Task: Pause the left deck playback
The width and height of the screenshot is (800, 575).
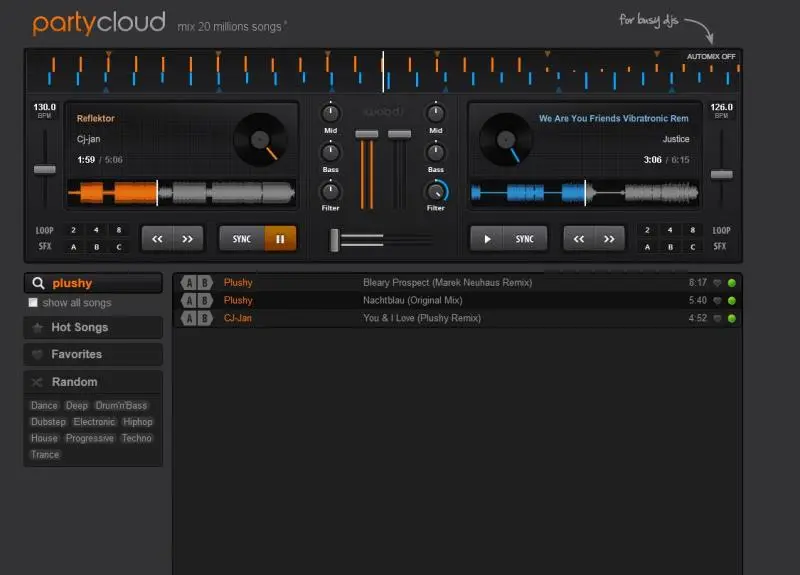Action: (x=280, y=239)
